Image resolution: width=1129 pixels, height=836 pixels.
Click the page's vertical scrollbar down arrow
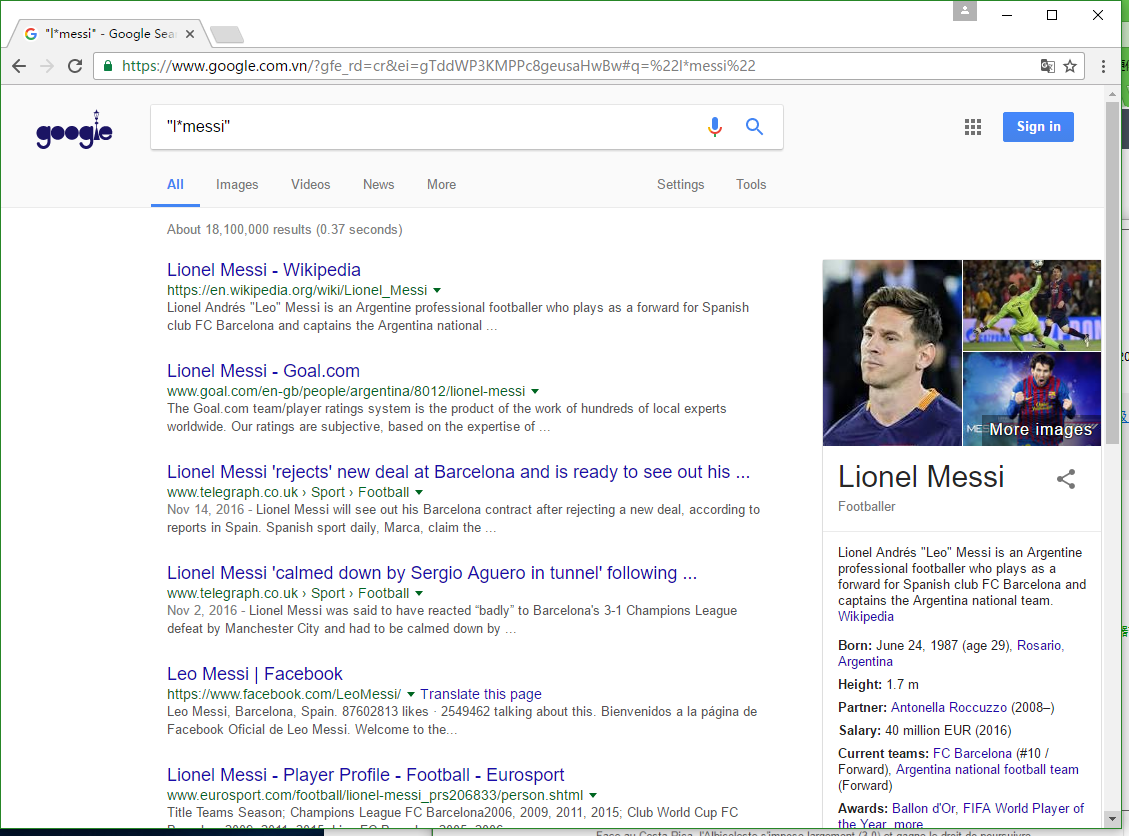click(1112, 819)
